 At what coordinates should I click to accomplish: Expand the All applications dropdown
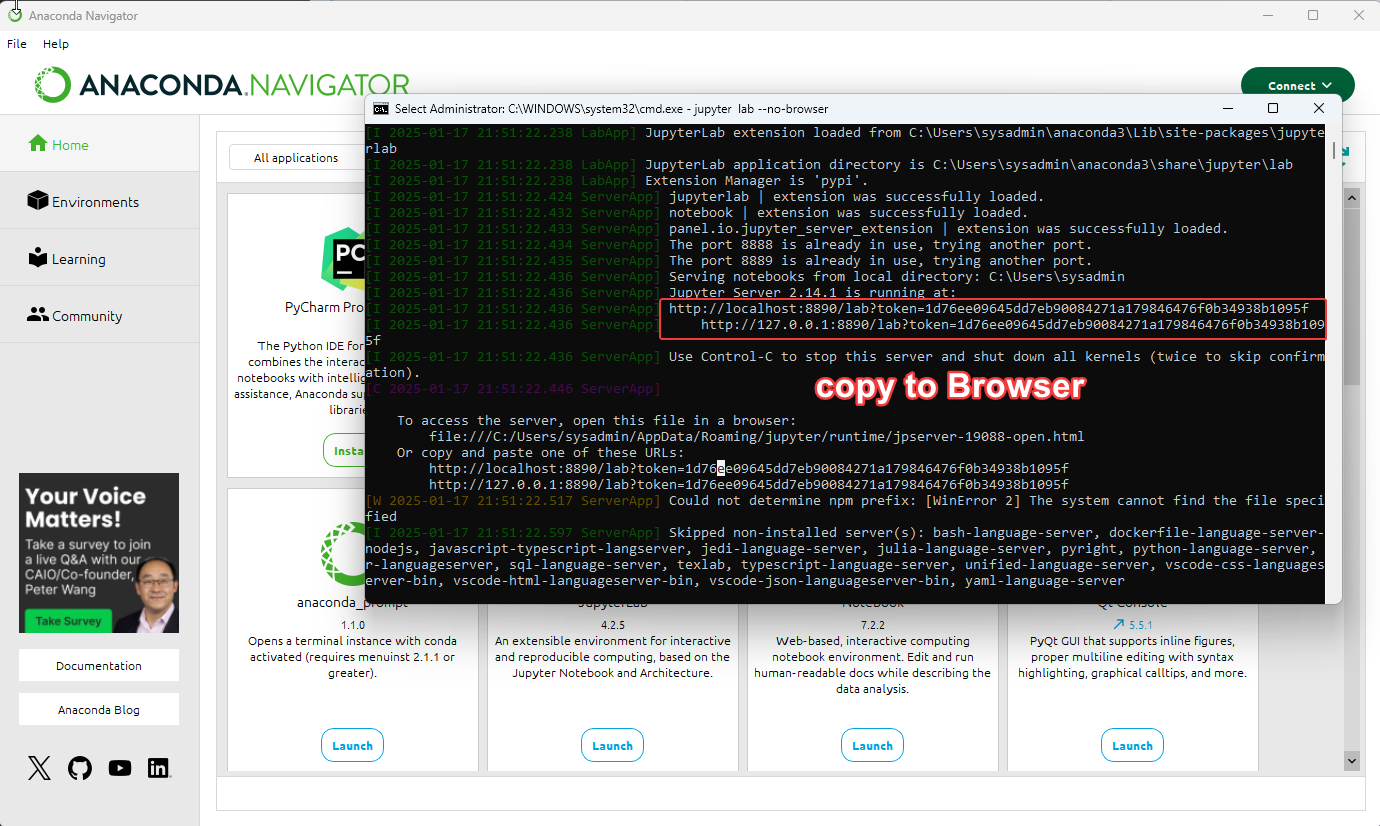tap(296, 158)
